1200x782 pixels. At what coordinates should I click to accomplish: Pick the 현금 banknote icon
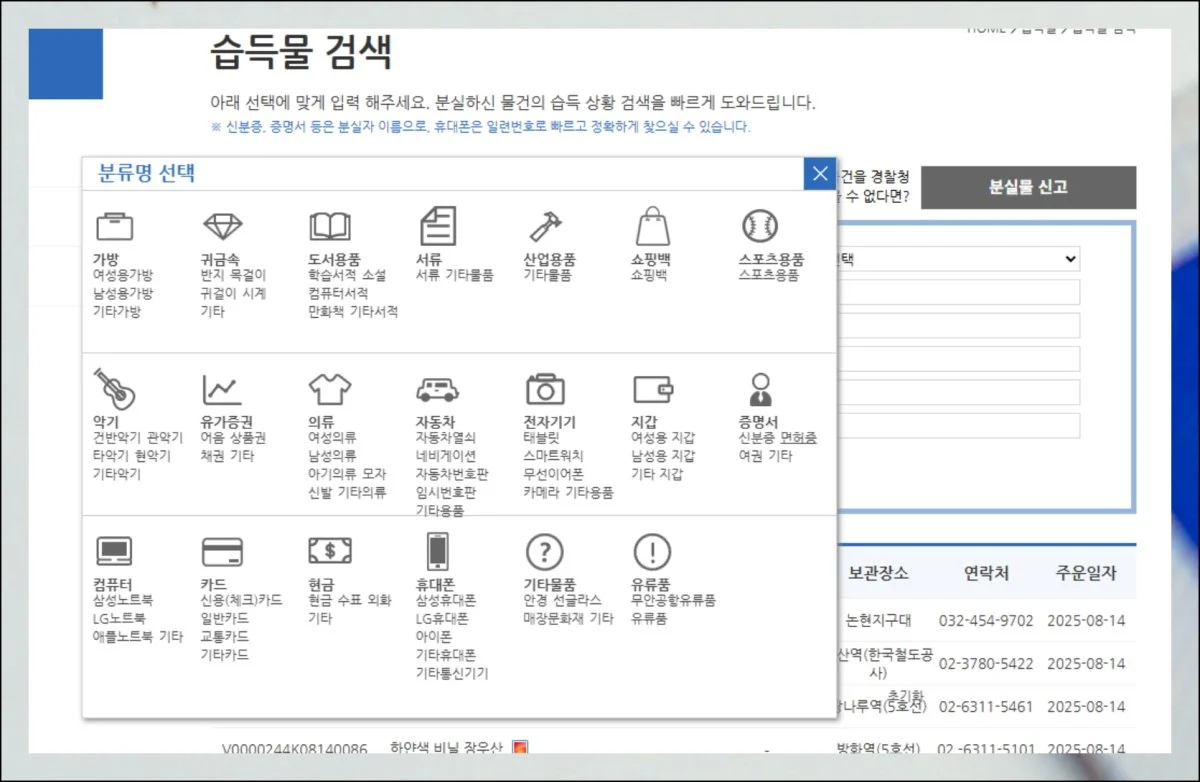330,551
